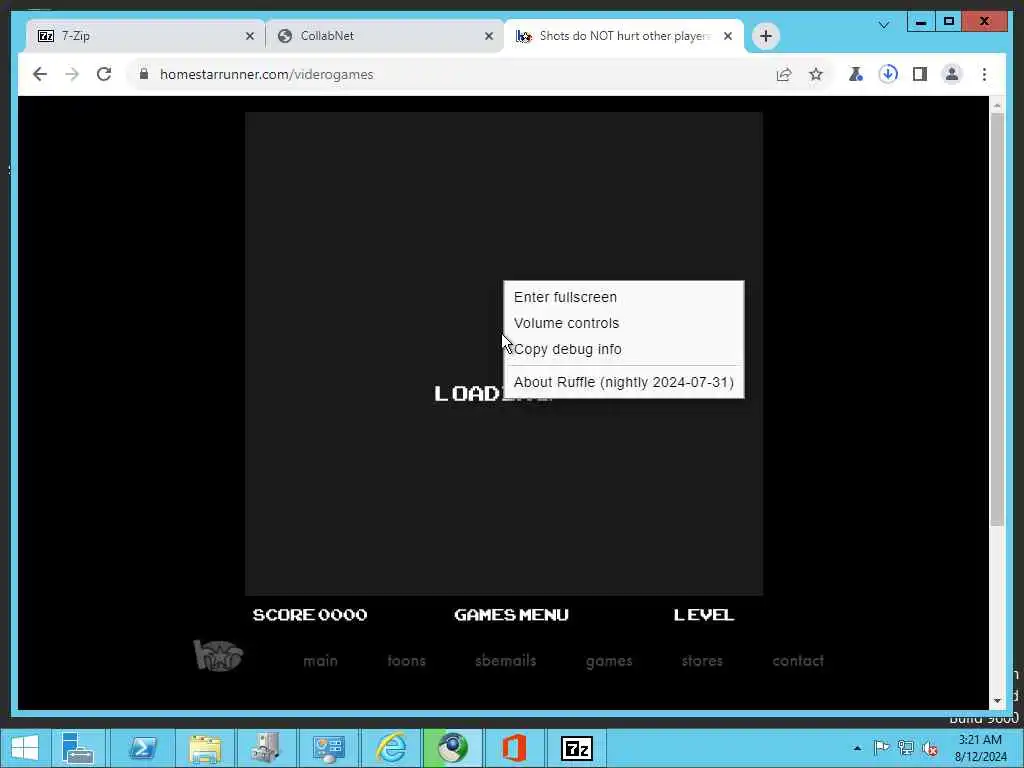This screenshot has height=768, width=1024.
Task: Open the Windows Start button
Action: tap(25, 748)
